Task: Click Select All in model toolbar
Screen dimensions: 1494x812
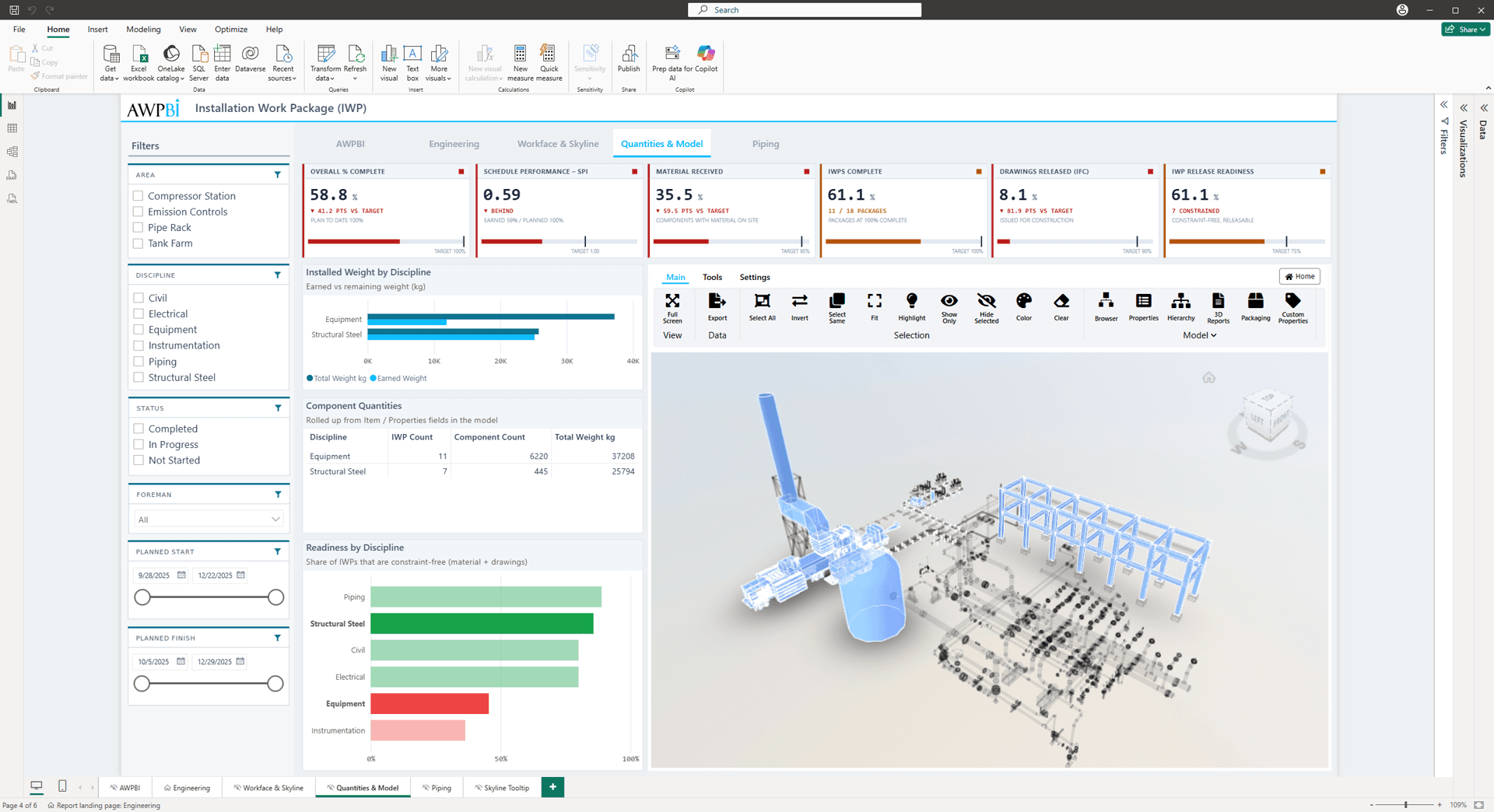Action: click(x=763, y=307)
